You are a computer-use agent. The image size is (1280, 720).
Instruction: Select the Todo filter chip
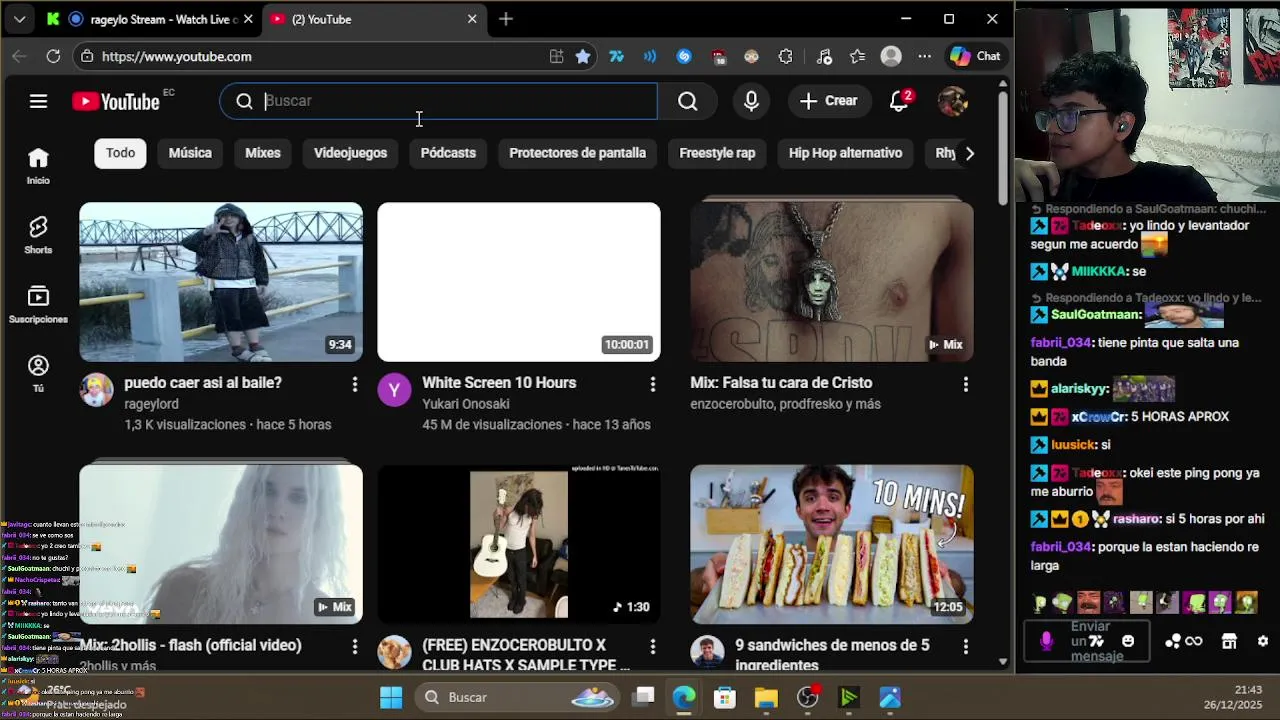(120, 153)
